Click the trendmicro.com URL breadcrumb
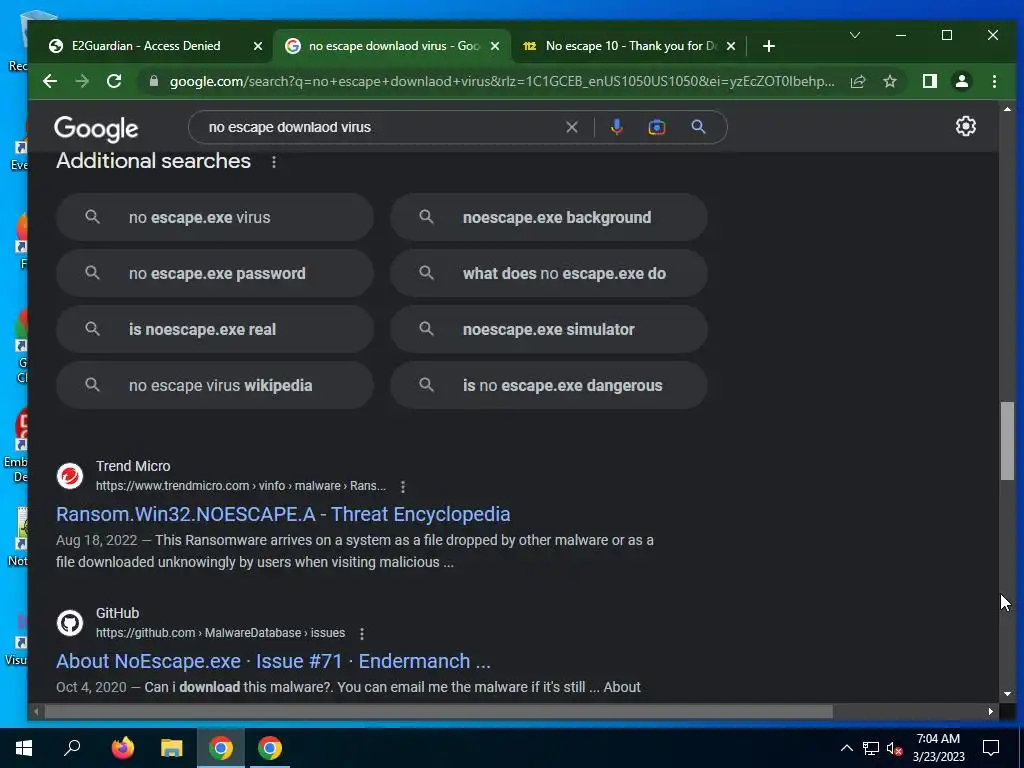The image size is (1024, 768). (240, 486)
